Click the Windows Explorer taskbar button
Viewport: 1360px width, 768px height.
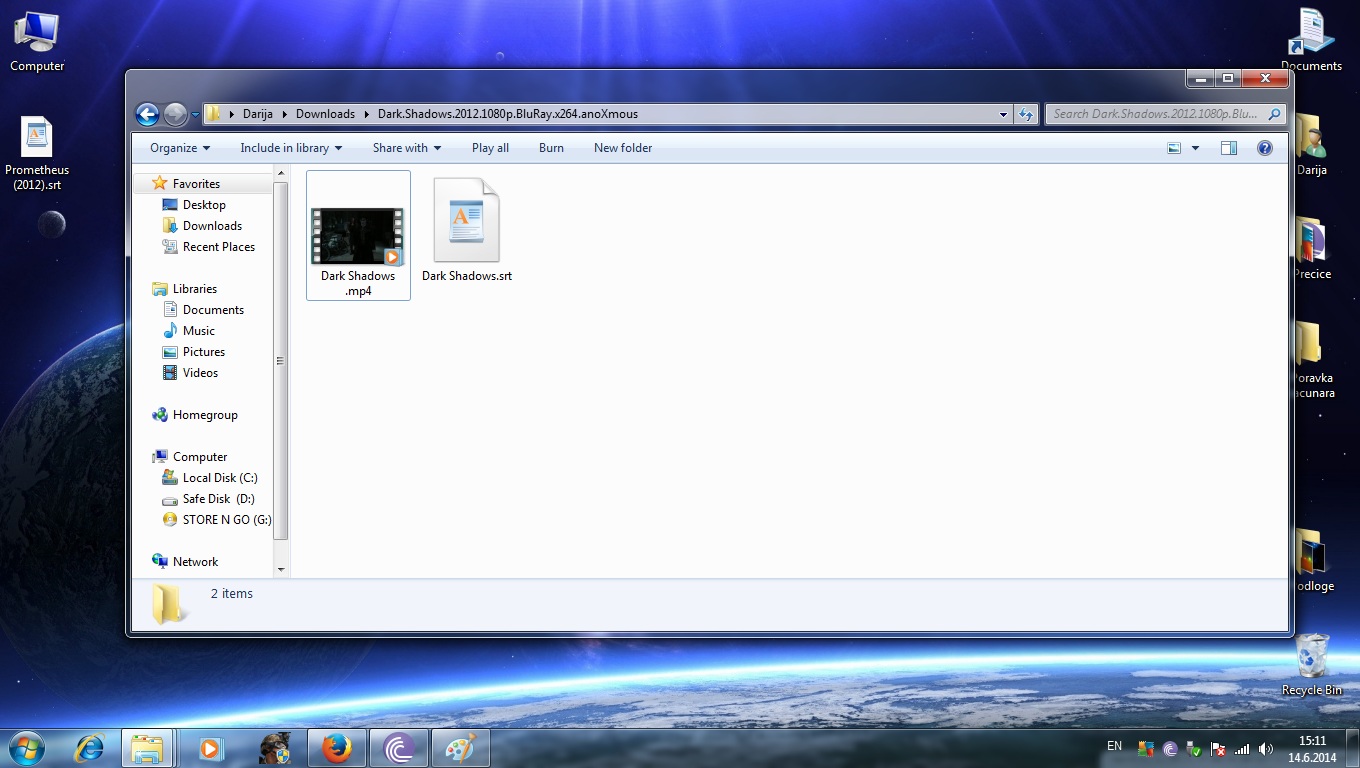coord(148,748)
